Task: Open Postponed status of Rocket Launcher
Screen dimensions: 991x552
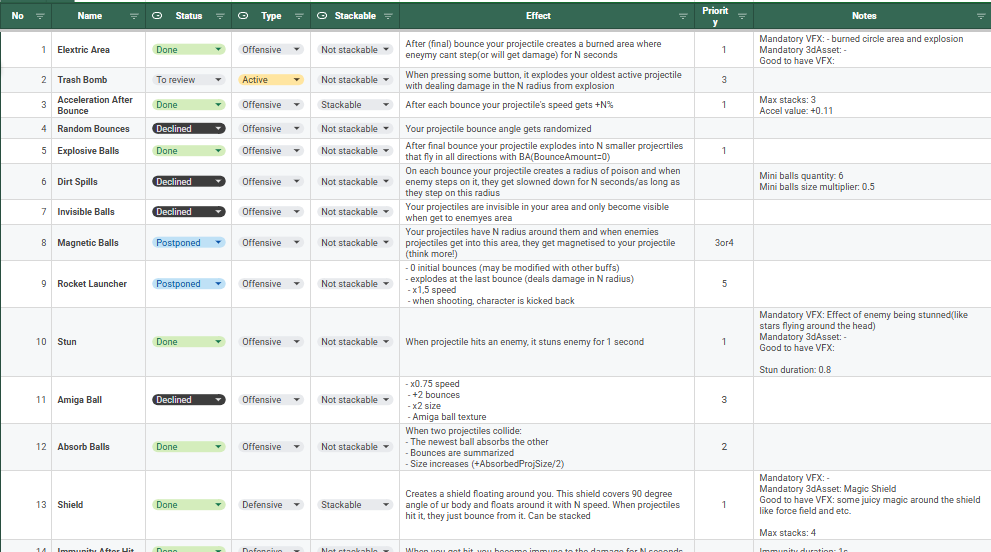Action: tap(188, 284)
